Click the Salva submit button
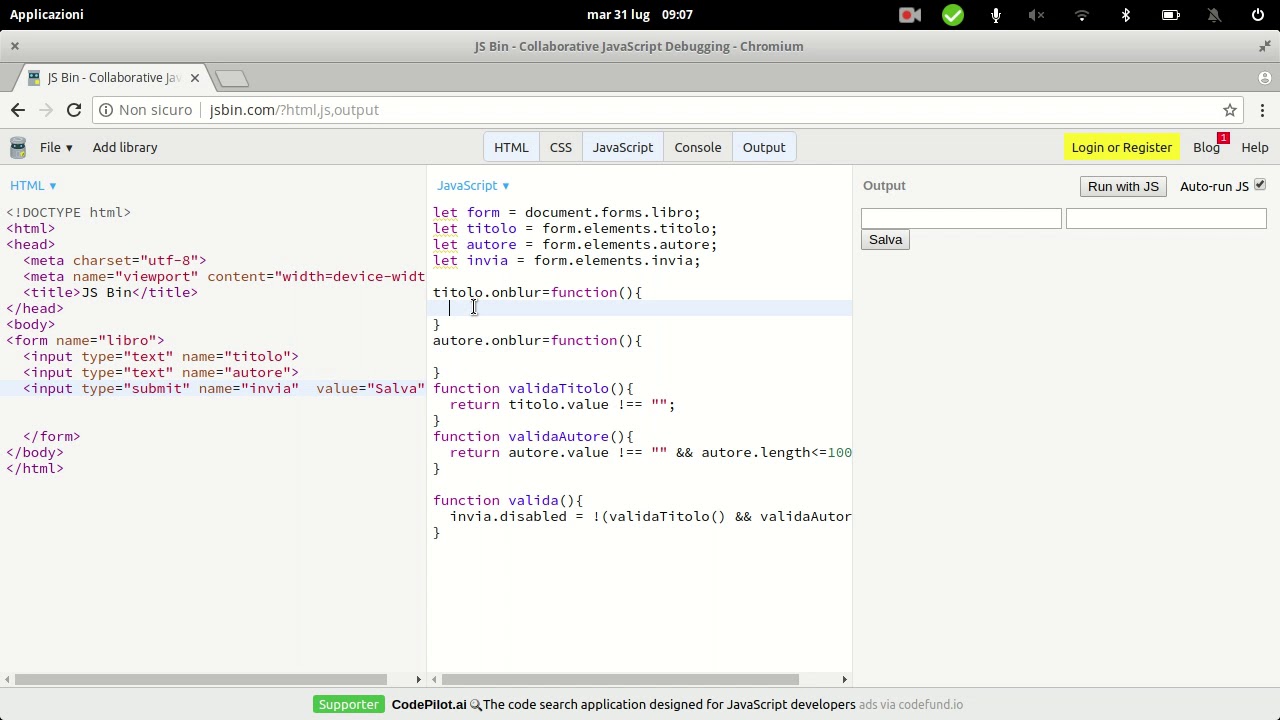 tap(885, 239)
